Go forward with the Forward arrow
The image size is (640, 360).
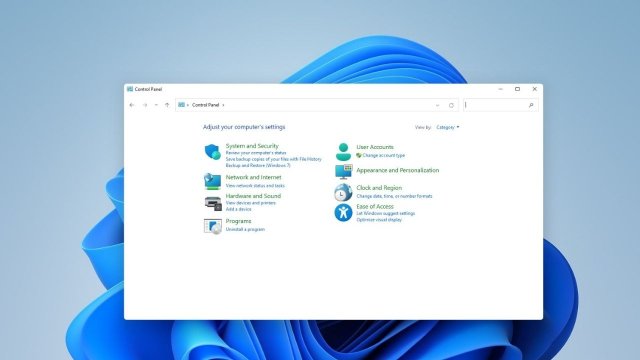click(x=145, y=105)
